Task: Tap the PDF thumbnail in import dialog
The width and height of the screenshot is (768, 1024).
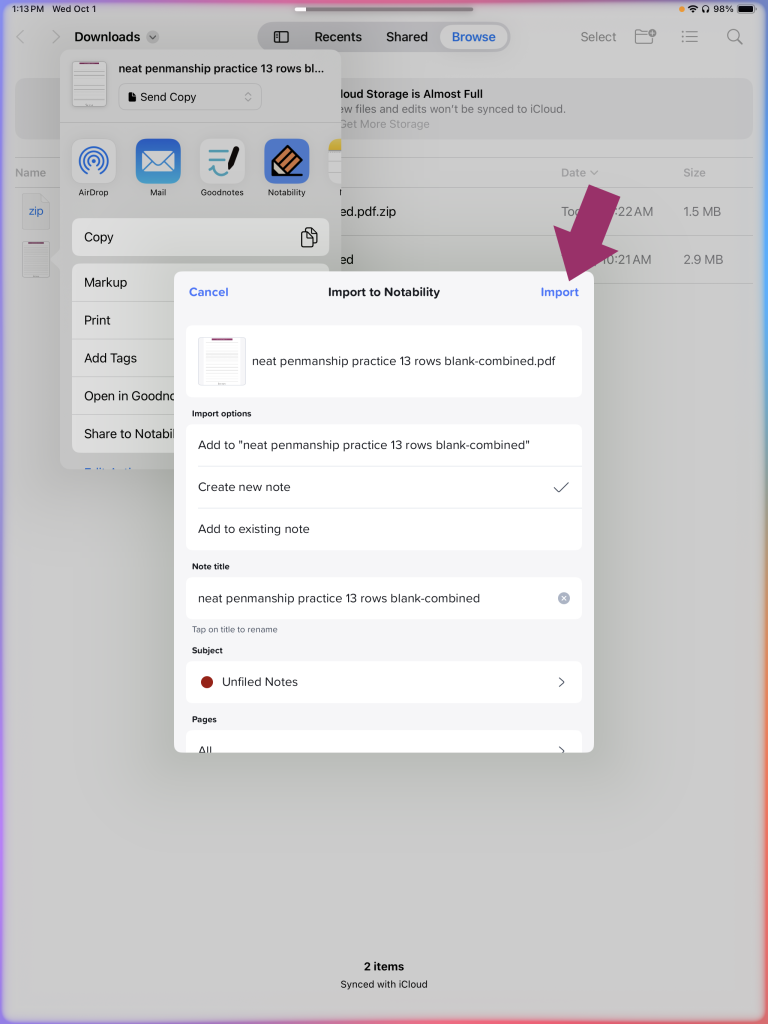Action: [x=222, y=361]
